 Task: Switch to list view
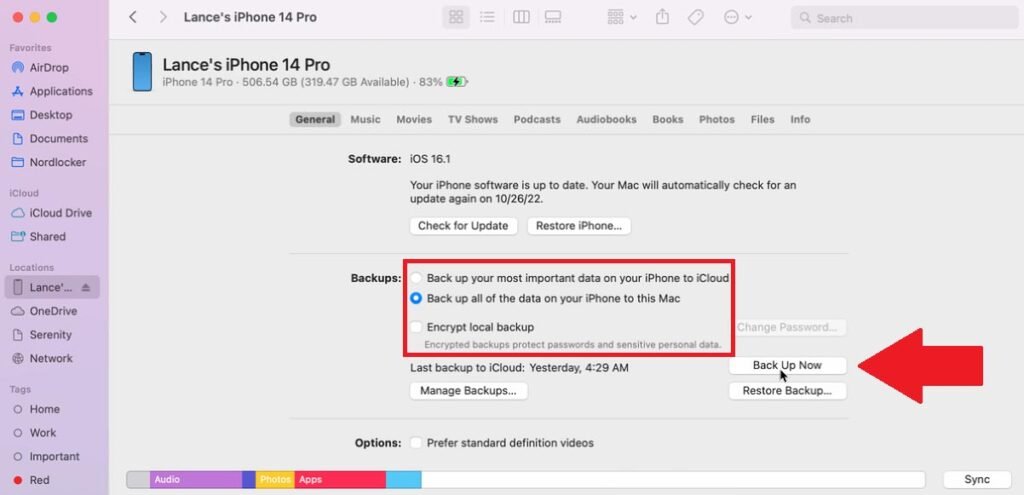click(487, 18)
